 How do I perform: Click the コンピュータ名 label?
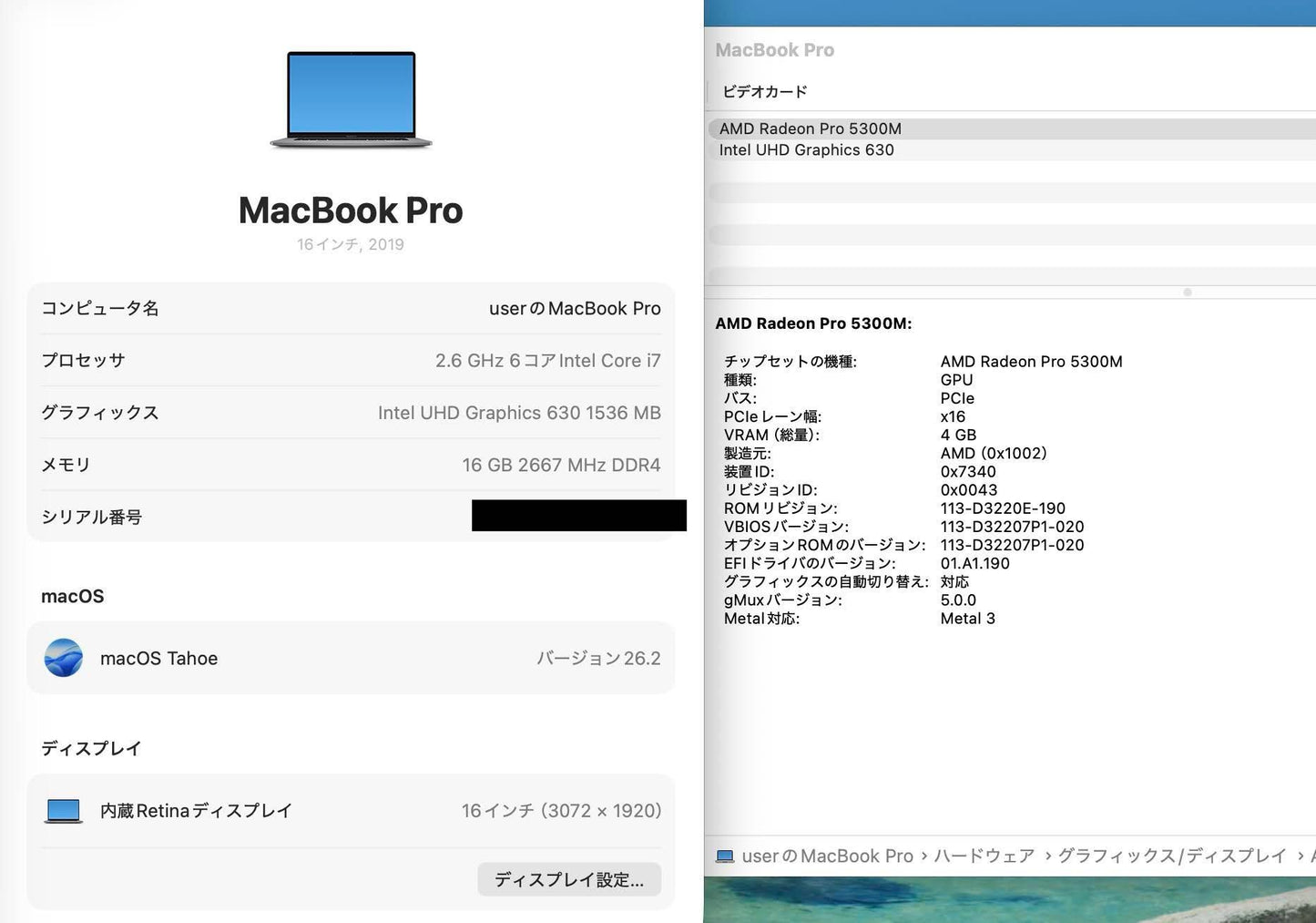[100, 308]
